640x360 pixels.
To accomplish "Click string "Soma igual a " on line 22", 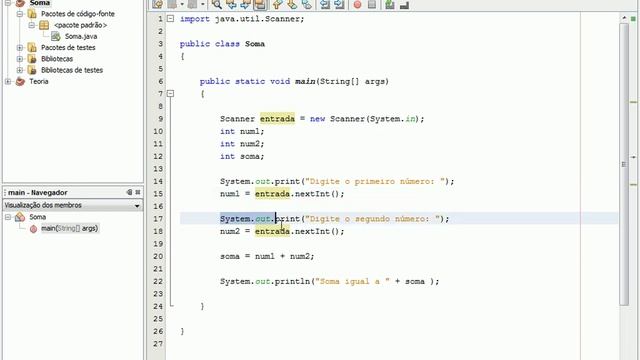I will (352, 282).
